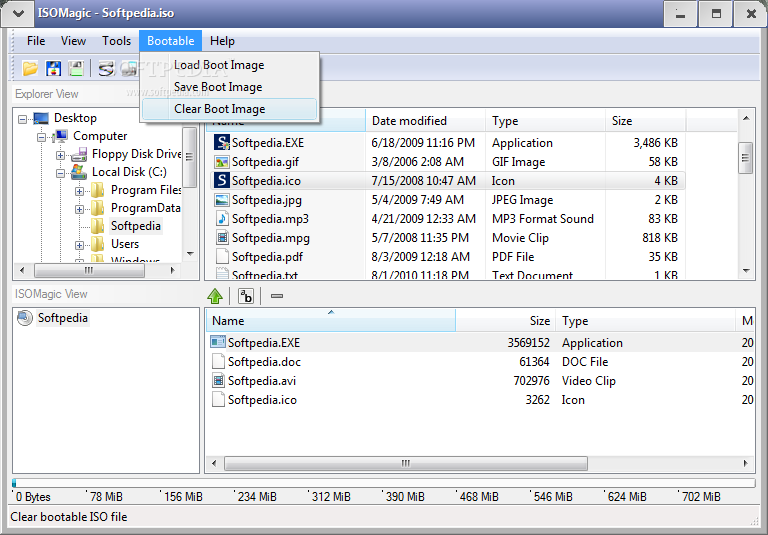Viewport: 768px width, 535px height.
Task: Expand the ProgramData folder node
Action: point(79,209)
